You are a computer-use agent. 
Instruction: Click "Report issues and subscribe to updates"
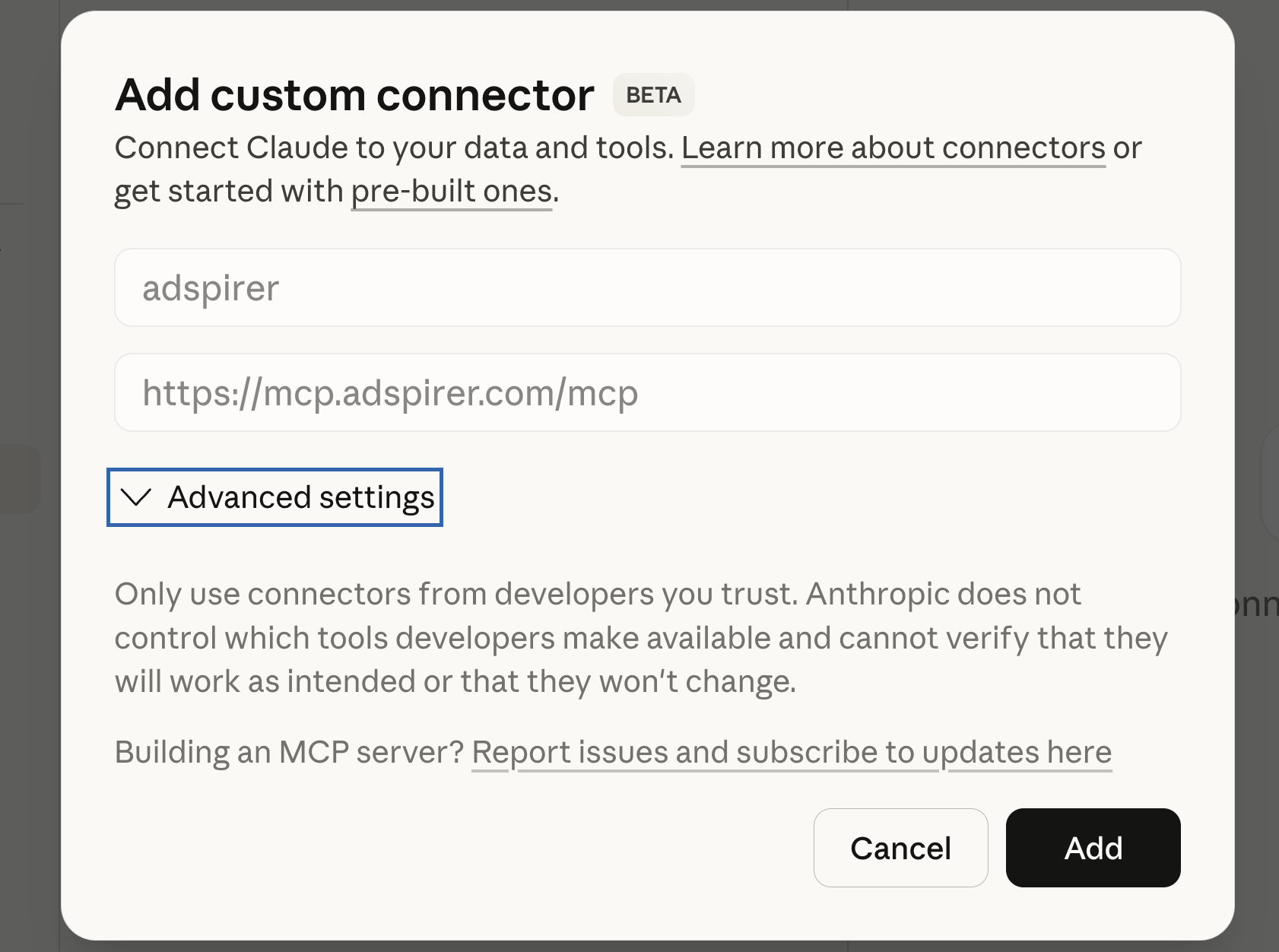pos(706,751)
